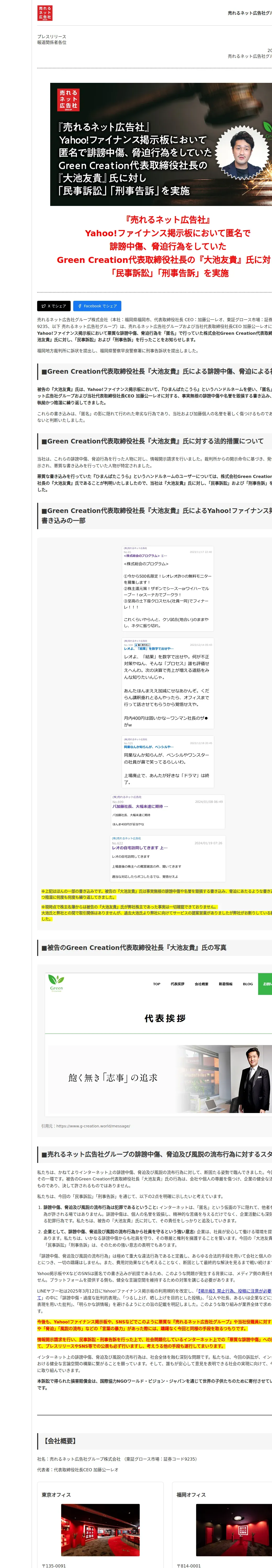
Task: Click TOP in embedded Green Creation nav
Action: (x=156, y=984)
